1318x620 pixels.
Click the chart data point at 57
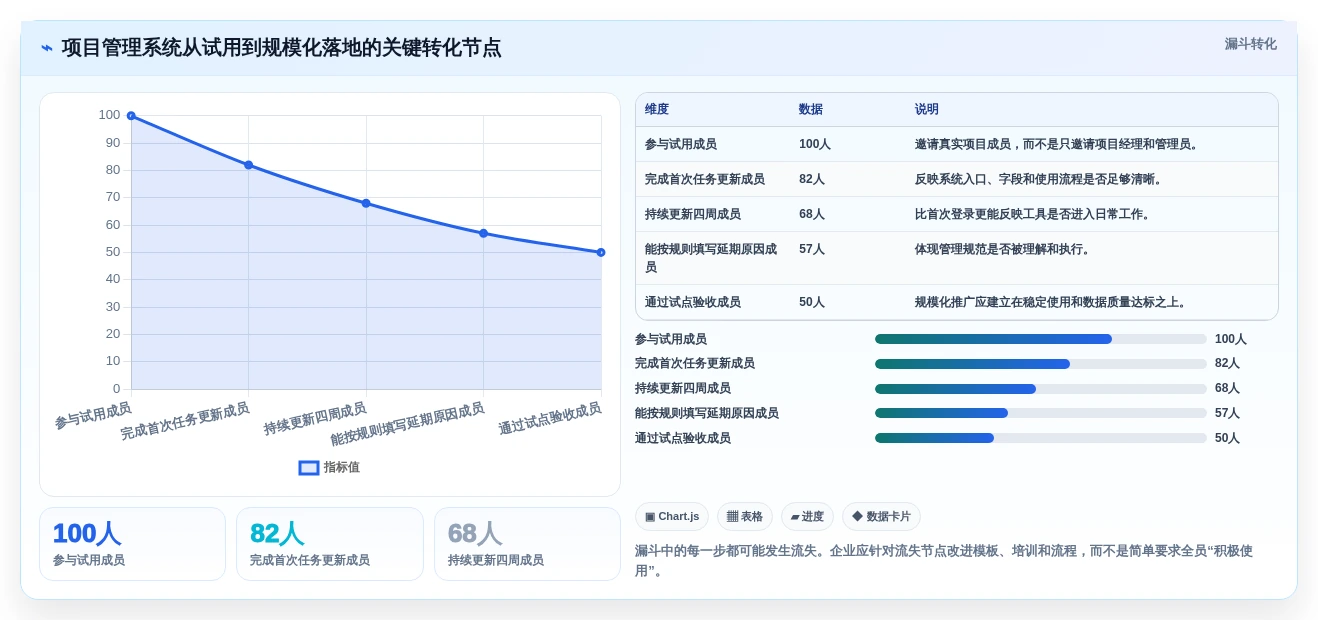pos(483,233)
